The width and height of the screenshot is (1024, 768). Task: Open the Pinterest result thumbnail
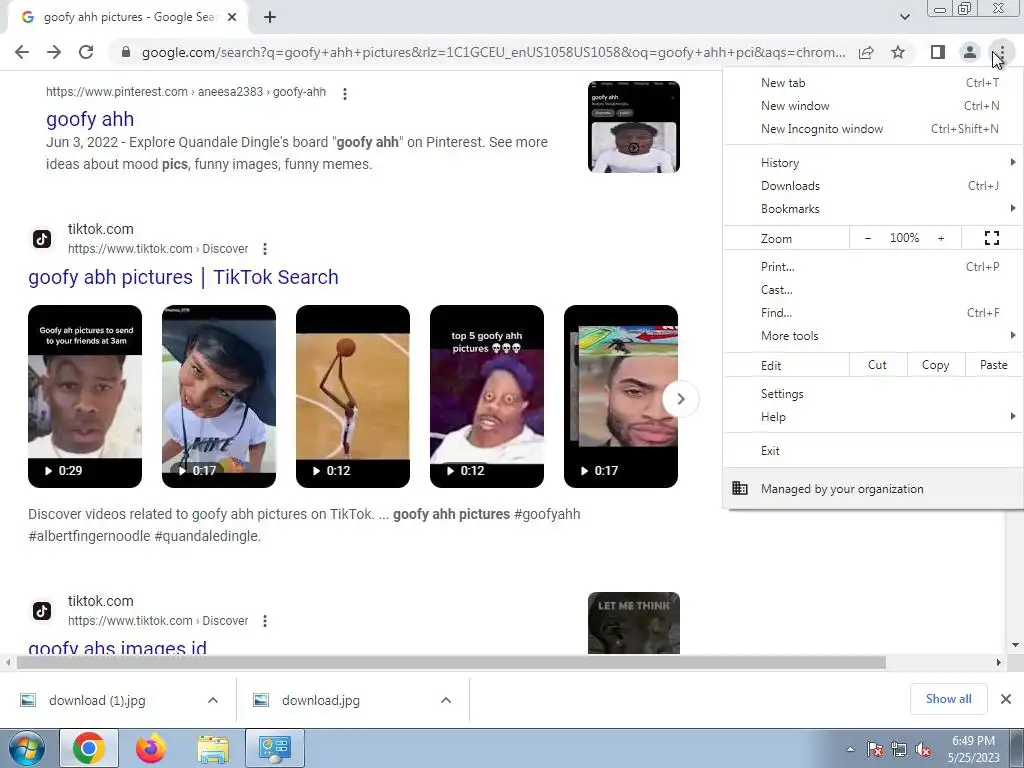[x=633, y=127]
